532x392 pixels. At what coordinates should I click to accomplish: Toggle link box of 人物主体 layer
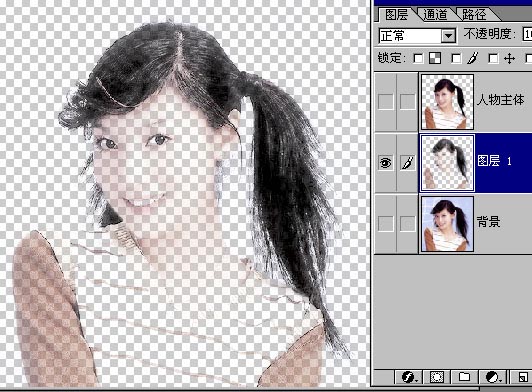407,101
